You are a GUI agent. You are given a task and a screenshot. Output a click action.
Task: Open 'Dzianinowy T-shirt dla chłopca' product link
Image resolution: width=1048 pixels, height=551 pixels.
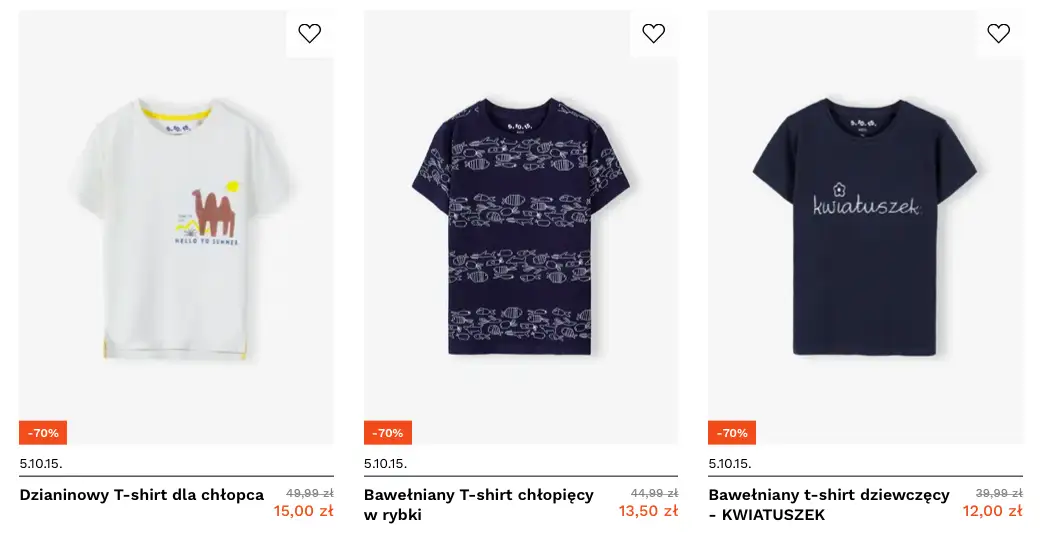(x=142, y=495)
